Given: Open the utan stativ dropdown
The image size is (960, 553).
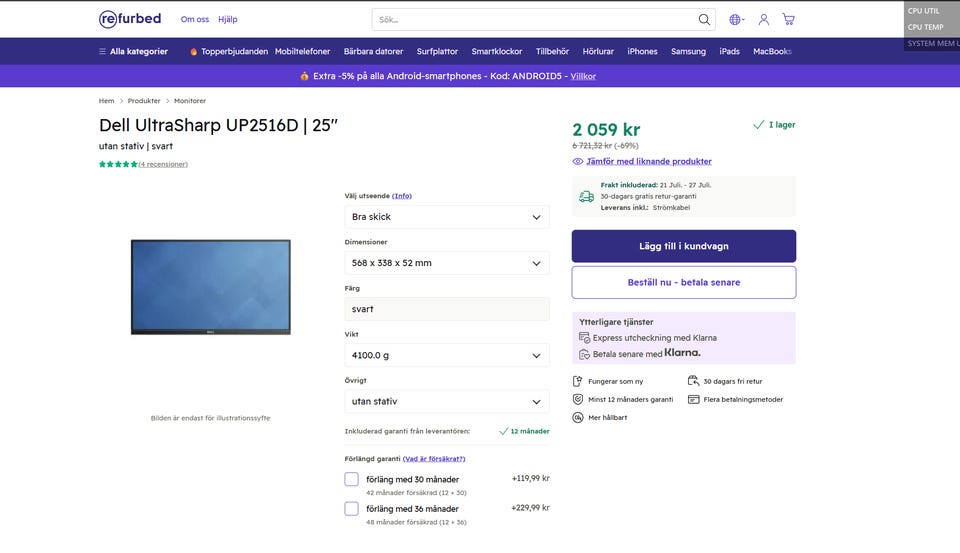Looking at the screenshot, I should click(x=447, y=401).
